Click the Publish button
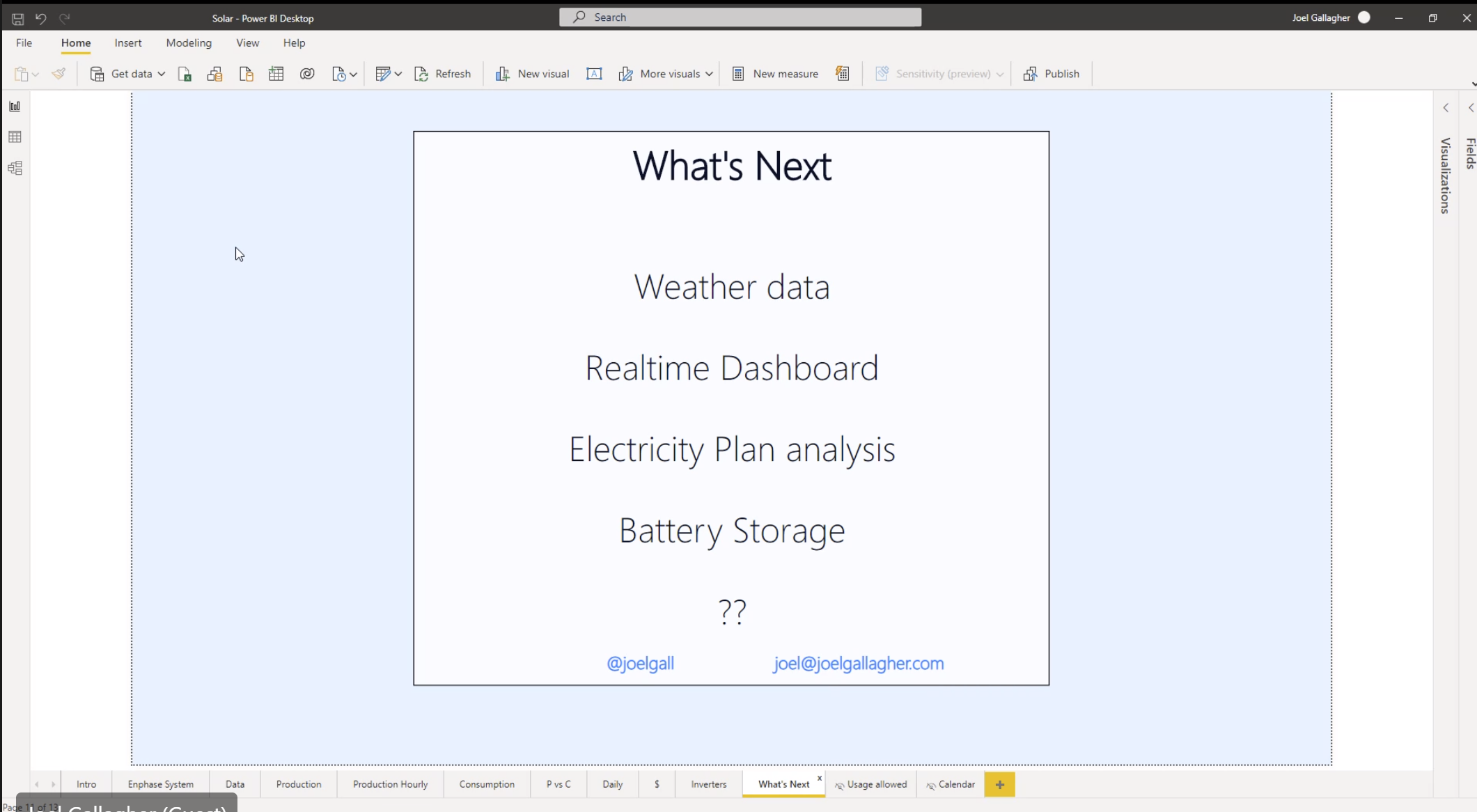This screenshot has height=812, width=1477. click(x=1052, y=74)
